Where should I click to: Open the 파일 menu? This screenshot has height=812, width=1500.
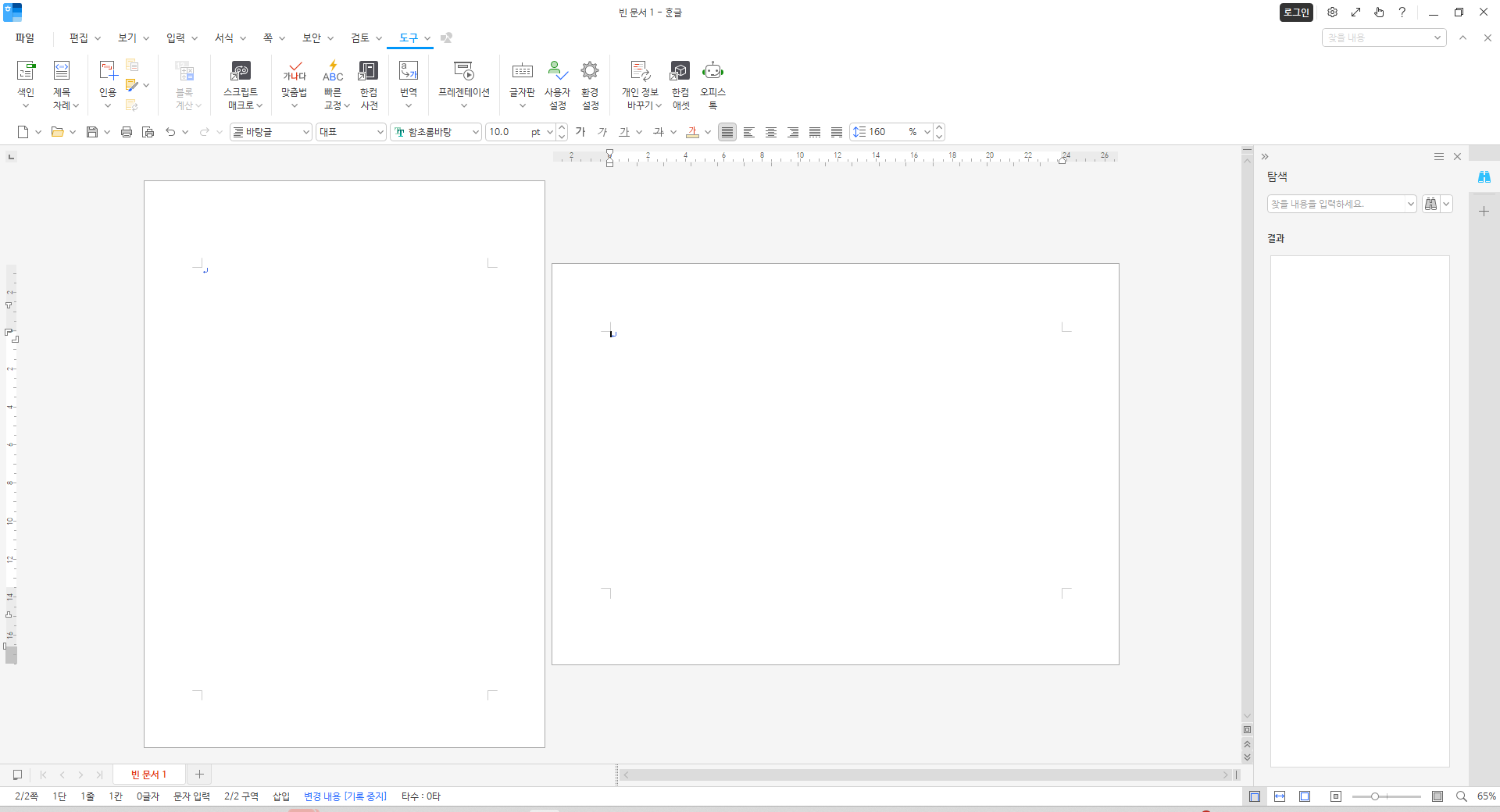point(25,37)
